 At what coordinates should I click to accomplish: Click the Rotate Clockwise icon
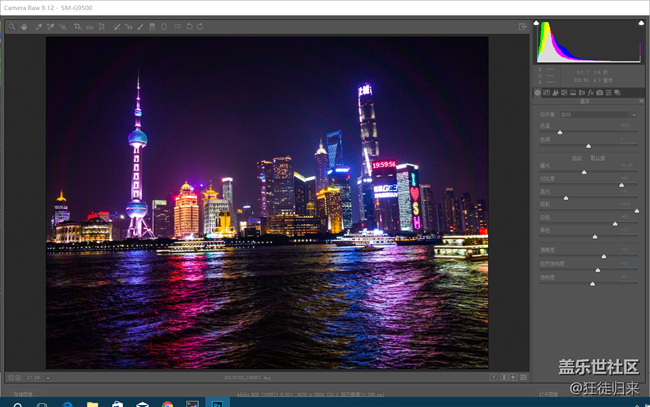(200, 27)
